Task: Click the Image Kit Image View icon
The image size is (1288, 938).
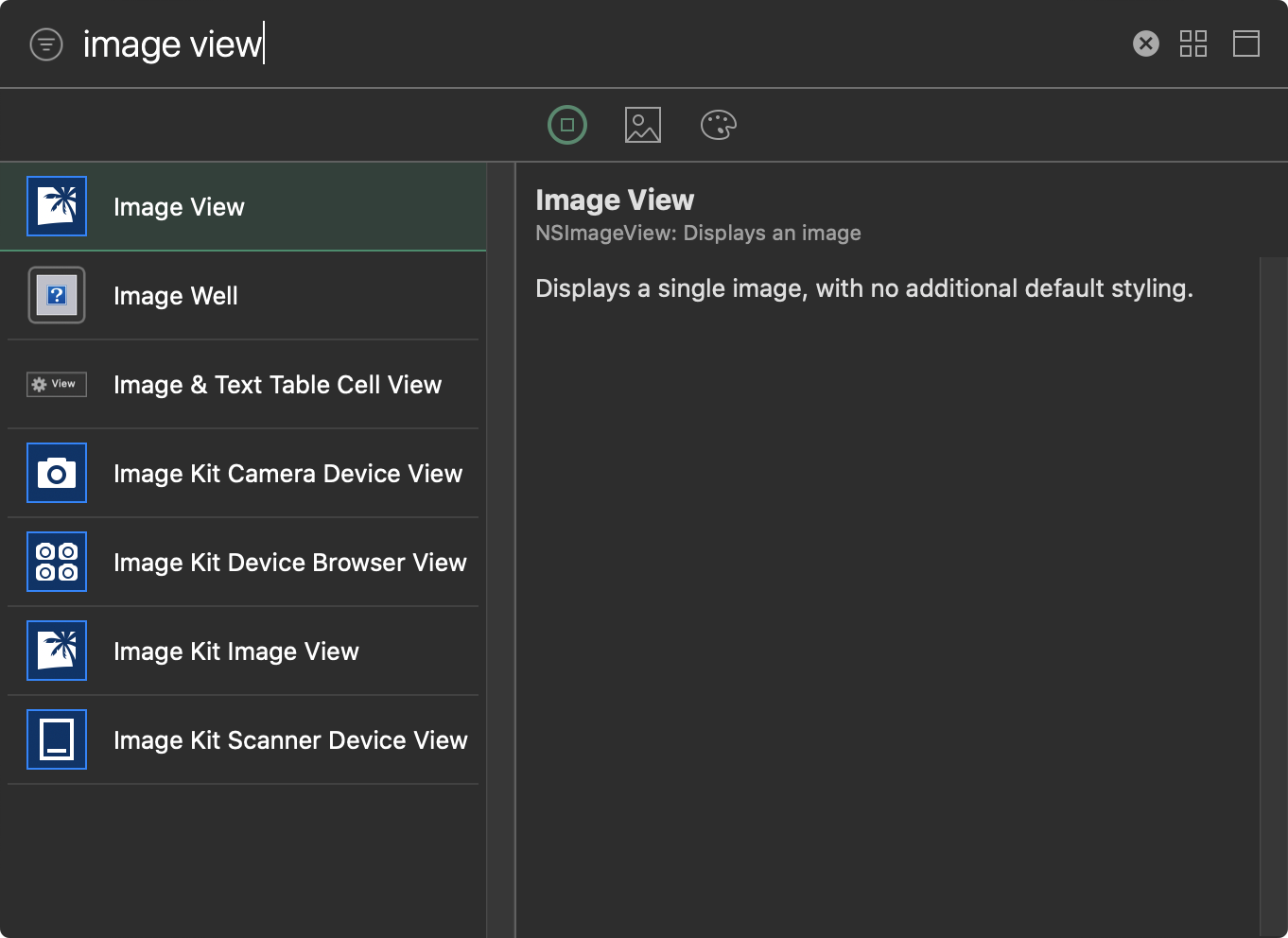Action: (x=57, y=651)
